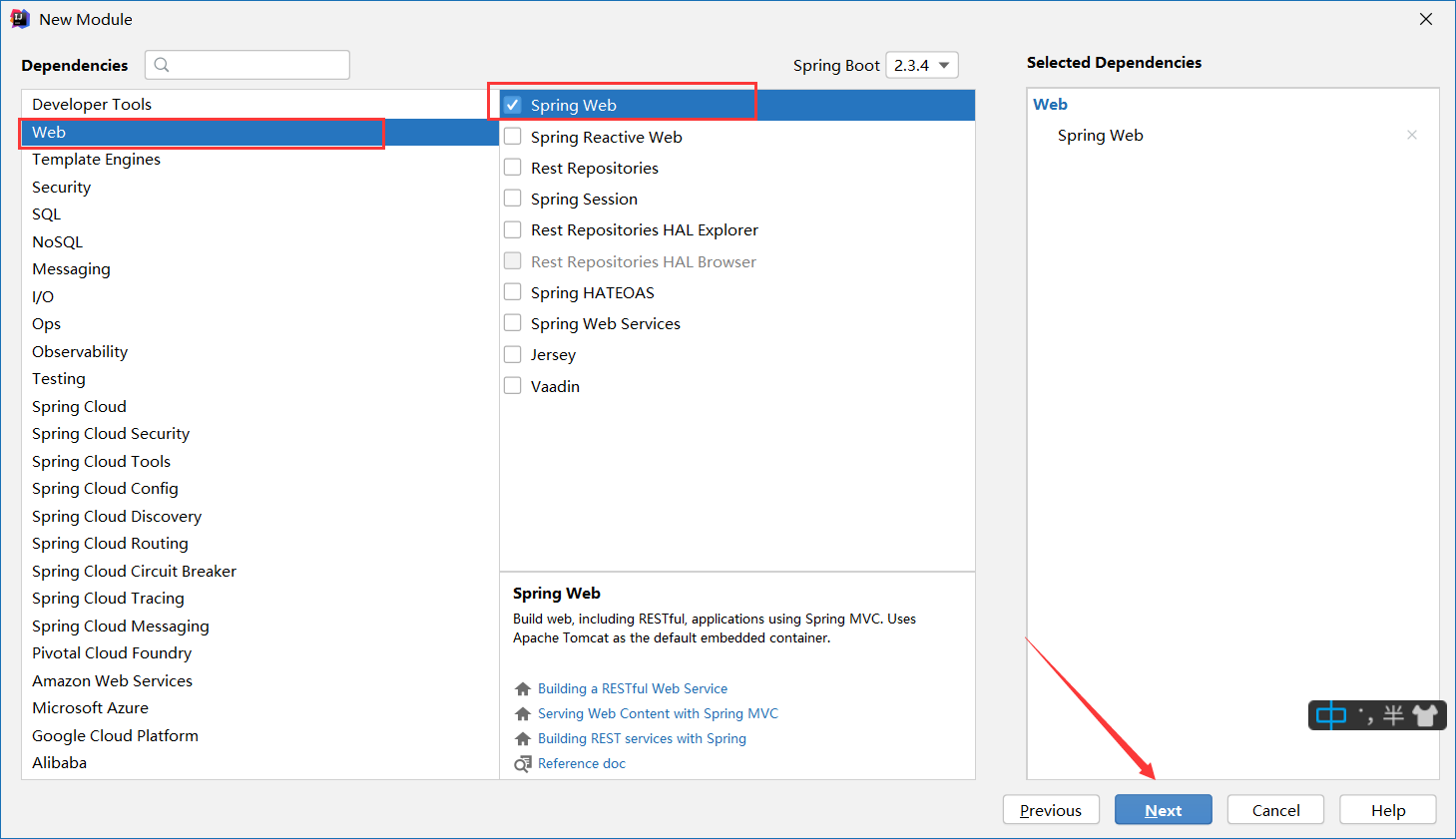The height and width of the screenshot is (839, 1456).
Task: Enable the Jersey checkbox
Action: tap(513, 354)
